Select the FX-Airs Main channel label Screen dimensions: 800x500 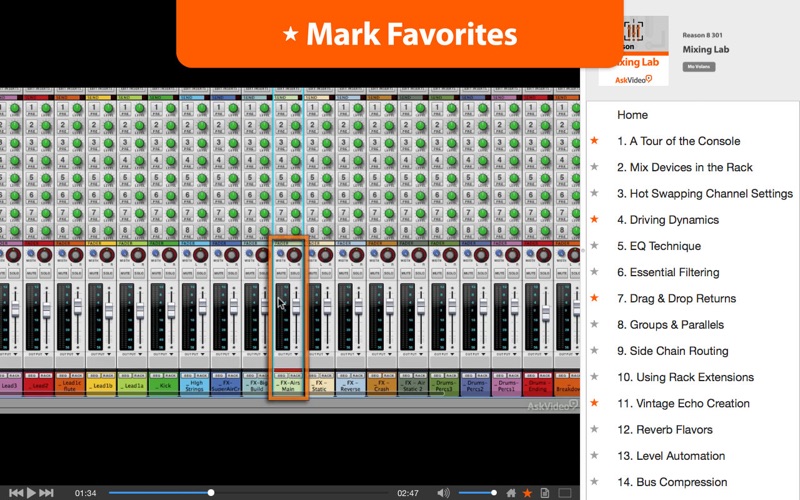[x=288, y=386]
